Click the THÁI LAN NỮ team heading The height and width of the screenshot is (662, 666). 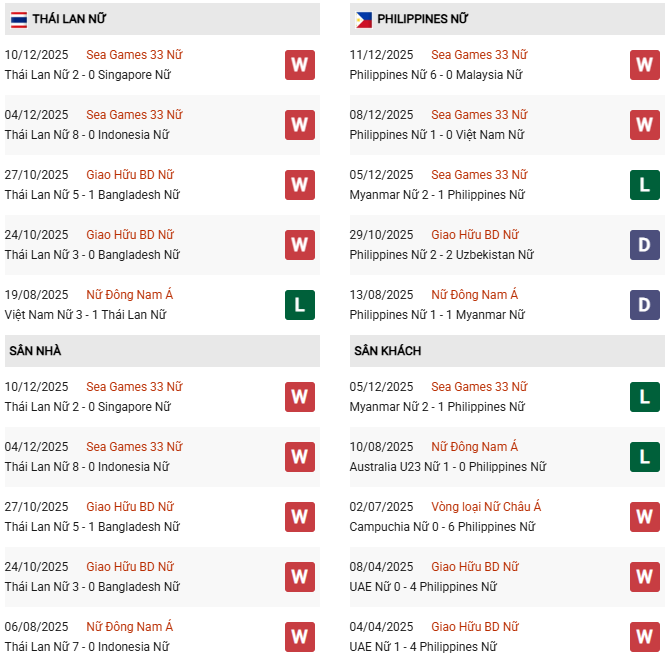click(x=69, y=19)
